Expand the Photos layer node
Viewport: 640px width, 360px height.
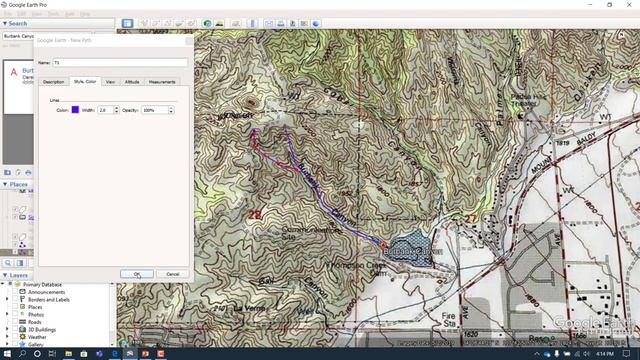(7, 314)
